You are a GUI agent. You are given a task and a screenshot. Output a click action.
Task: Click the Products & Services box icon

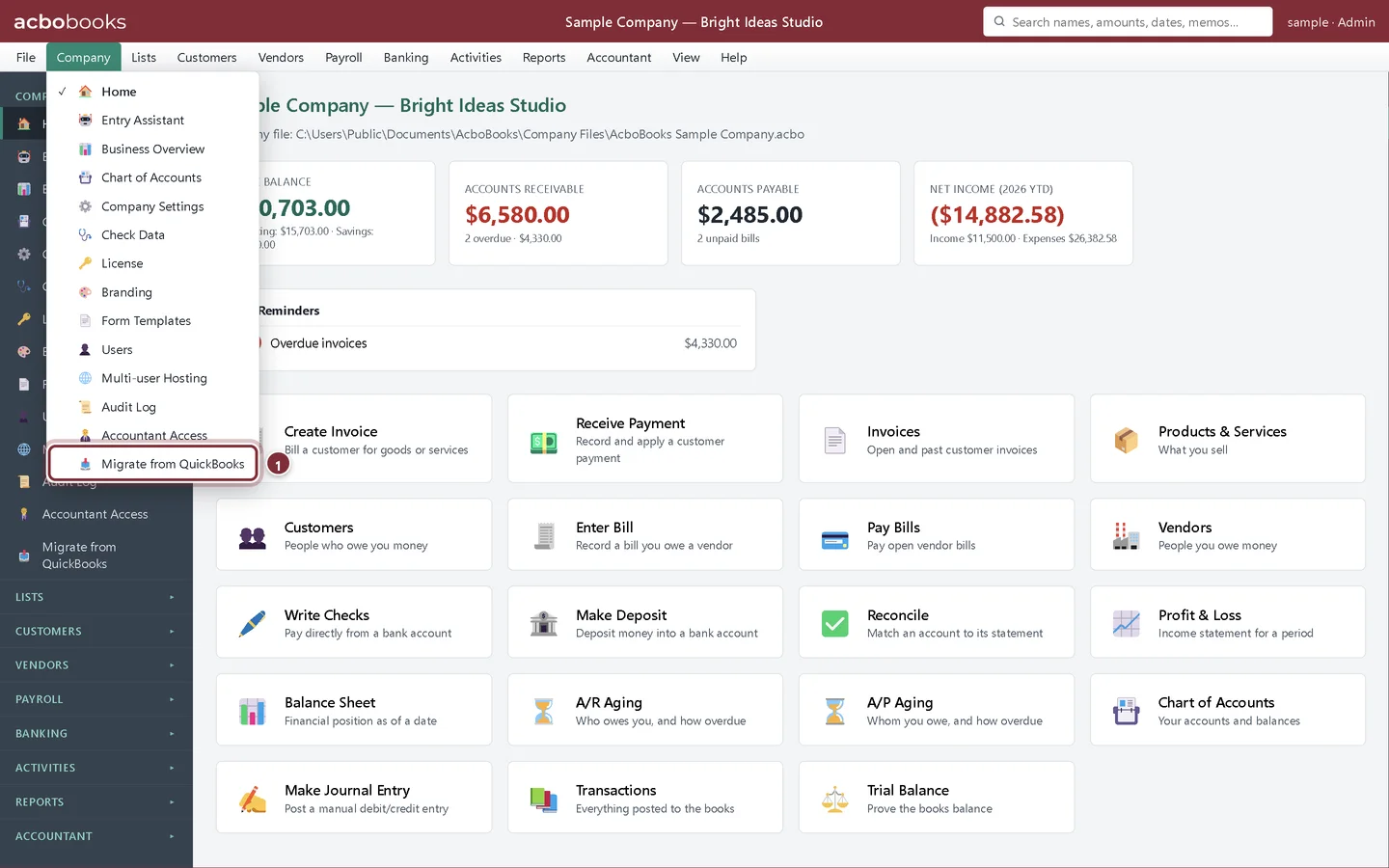tap(1127, 441)
